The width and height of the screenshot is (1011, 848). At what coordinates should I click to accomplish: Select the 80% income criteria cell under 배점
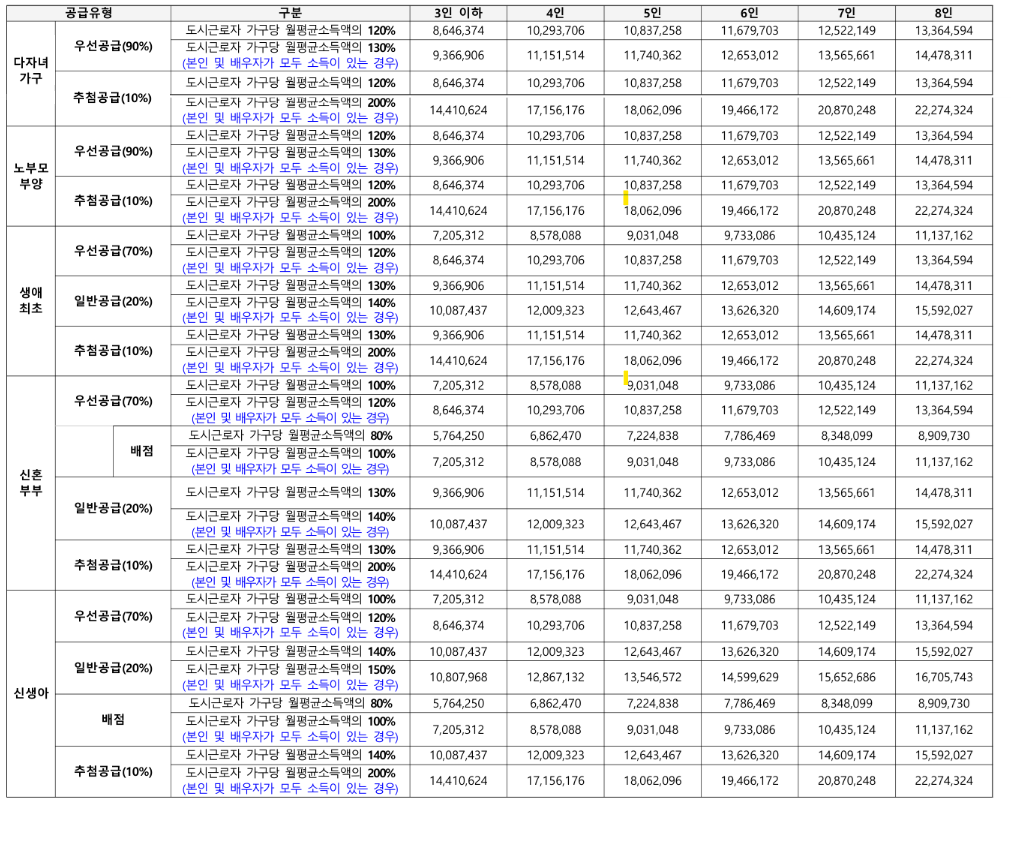click(290, 436)
